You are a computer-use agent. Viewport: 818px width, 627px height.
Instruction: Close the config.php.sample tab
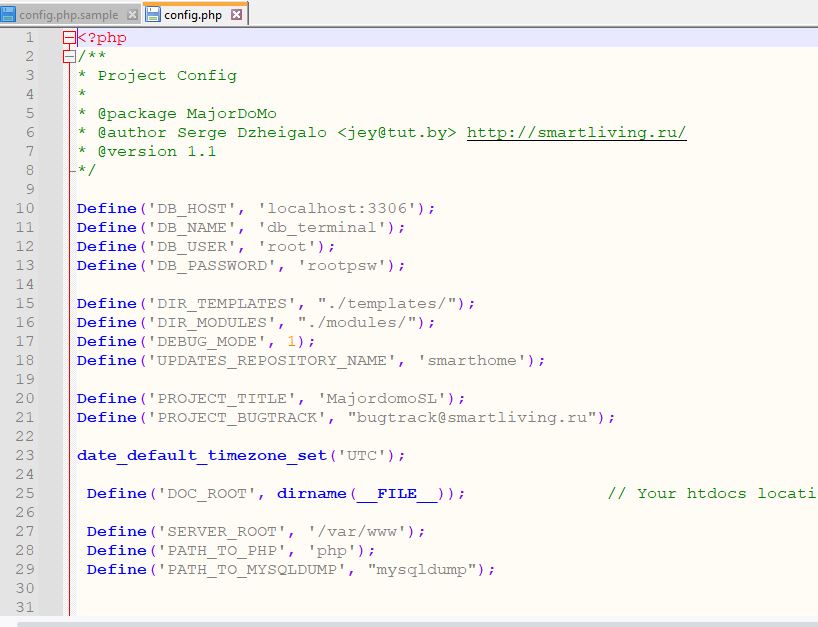pos(130,15)
